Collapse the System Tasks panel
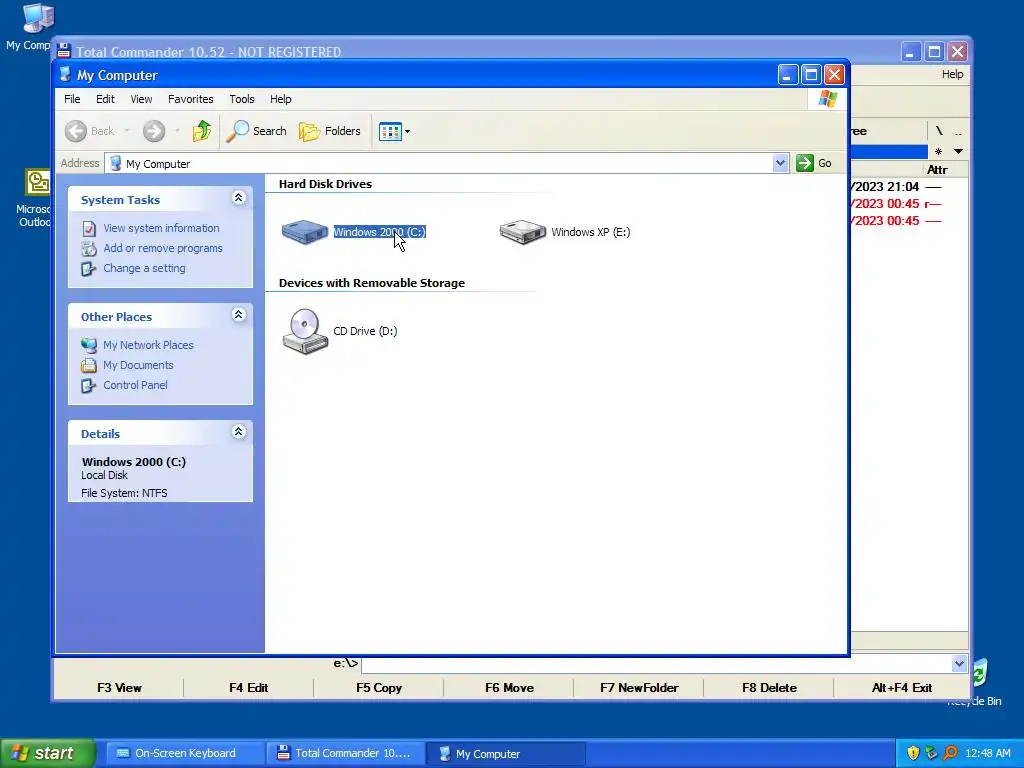Viewport: 1024px width, 768px height. coord(238,198)
